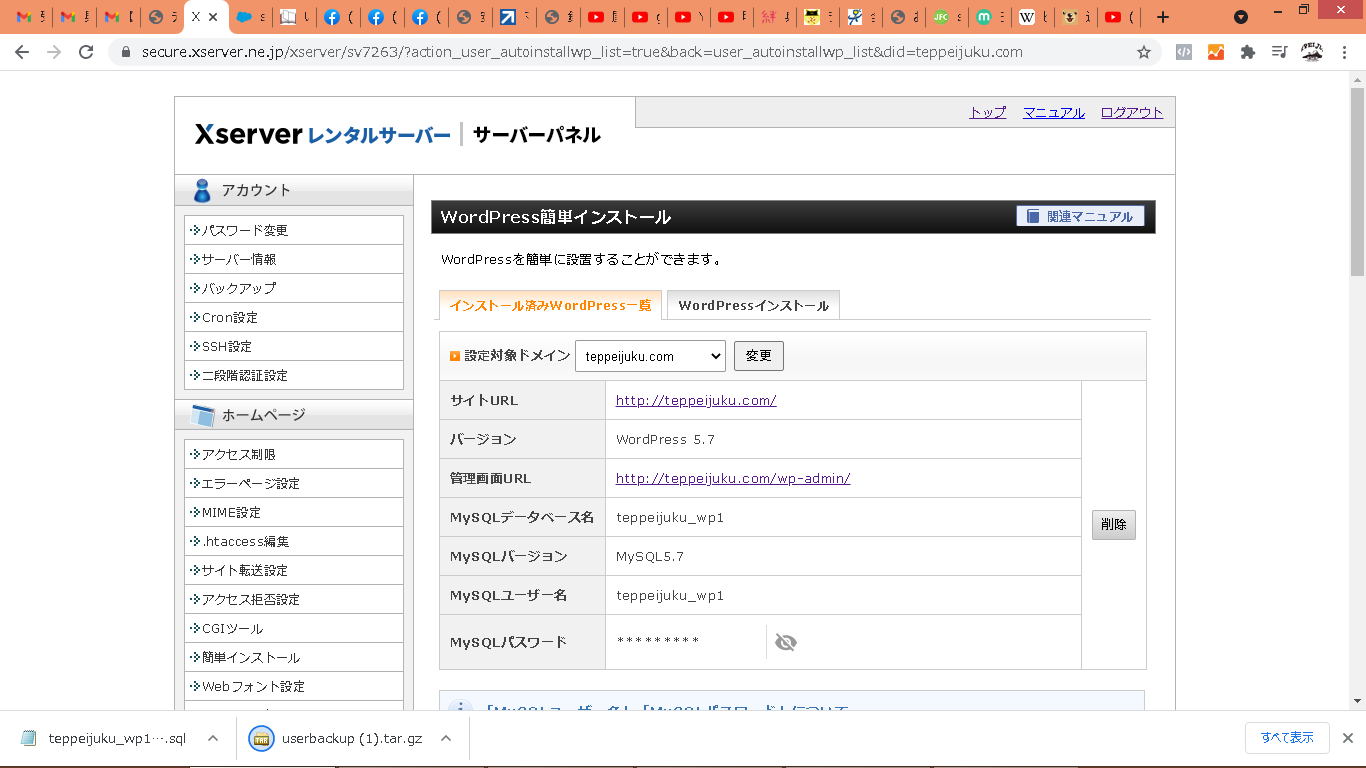Open a new tab with plus button

click(x=1162, y=17)
